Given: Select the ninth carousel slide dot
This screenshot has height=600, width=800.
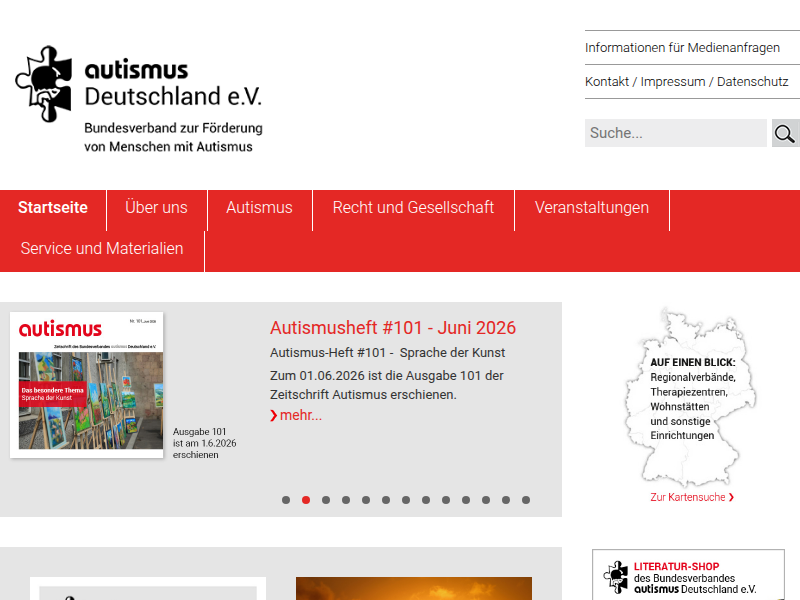Looking at the screenshot, I should (446, 500).
